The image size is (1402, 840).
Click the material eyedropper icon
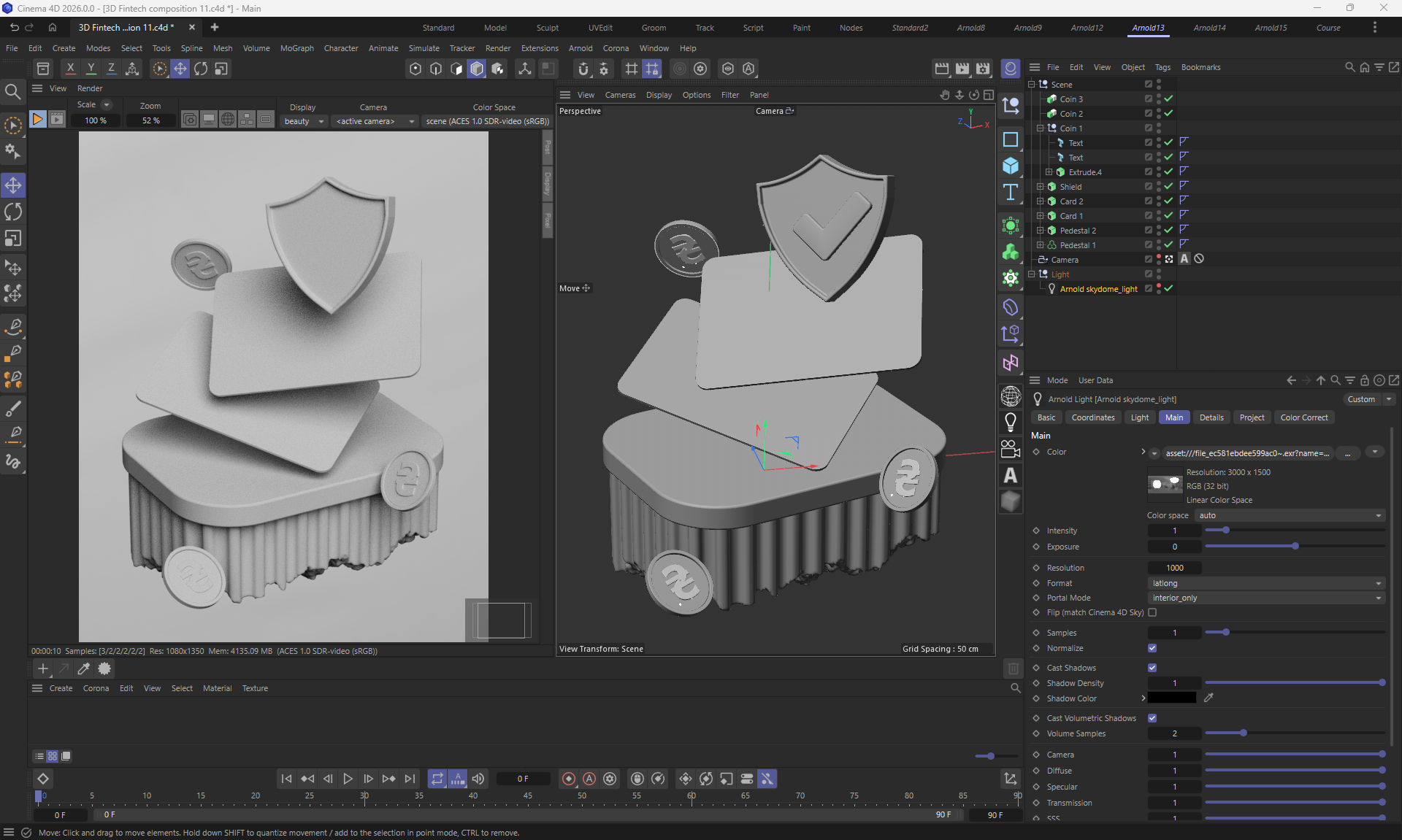click(x=84, y=668)
